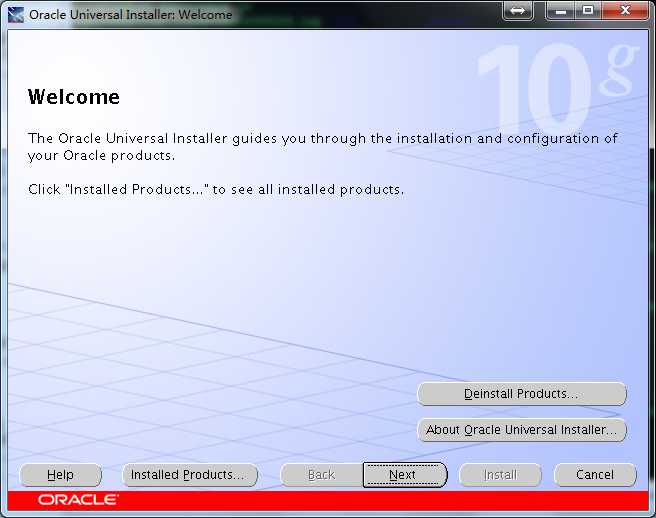Click the double-arrow button in title bar
Viewport: 656px width, 518px height.
point(518,10)
